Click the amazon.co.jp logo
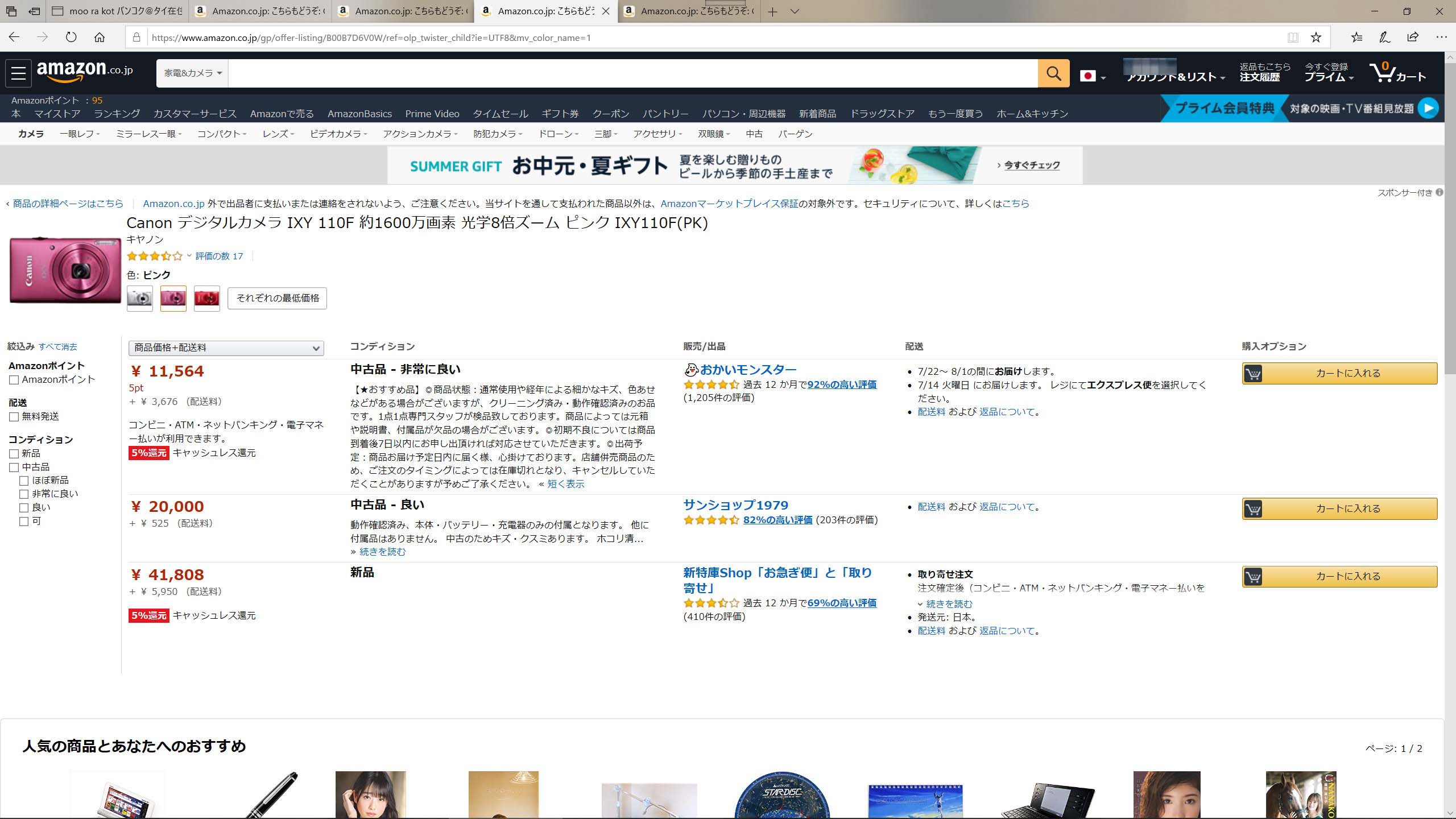 (x=85, y=72)
